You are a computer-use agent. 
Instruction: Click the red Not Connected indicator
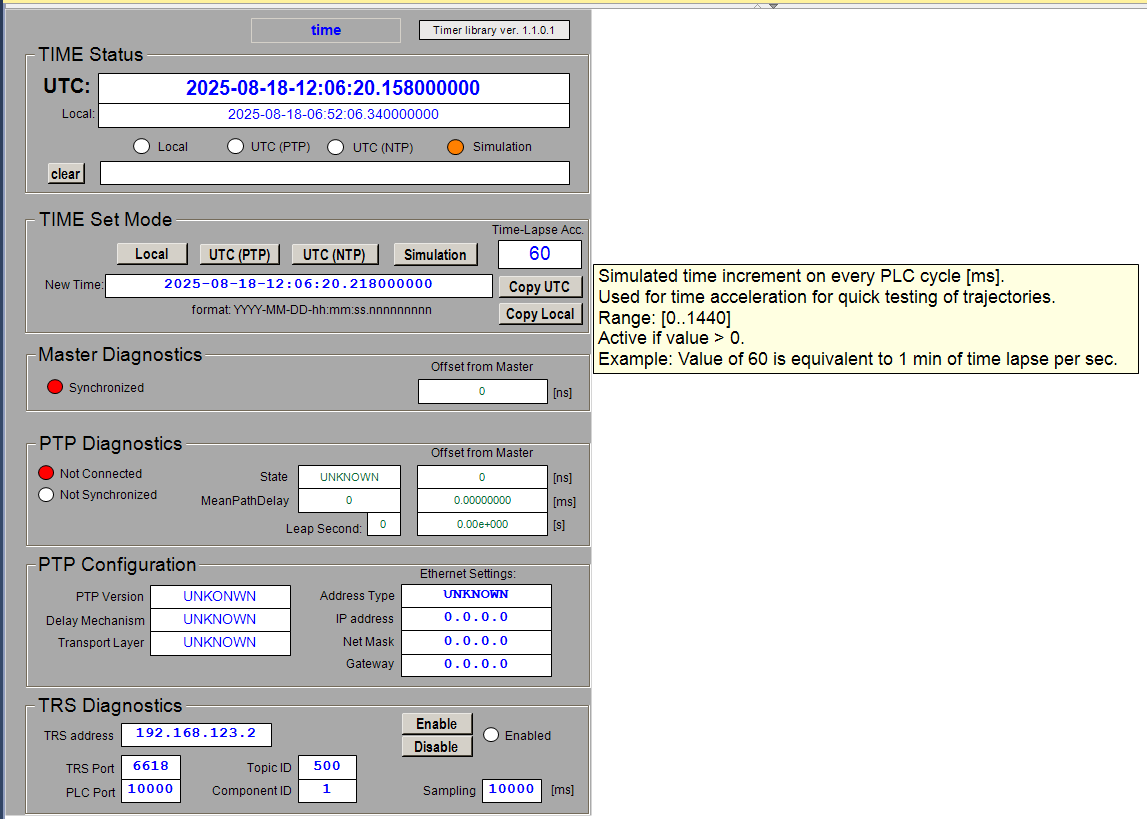[x=46, y=473]
